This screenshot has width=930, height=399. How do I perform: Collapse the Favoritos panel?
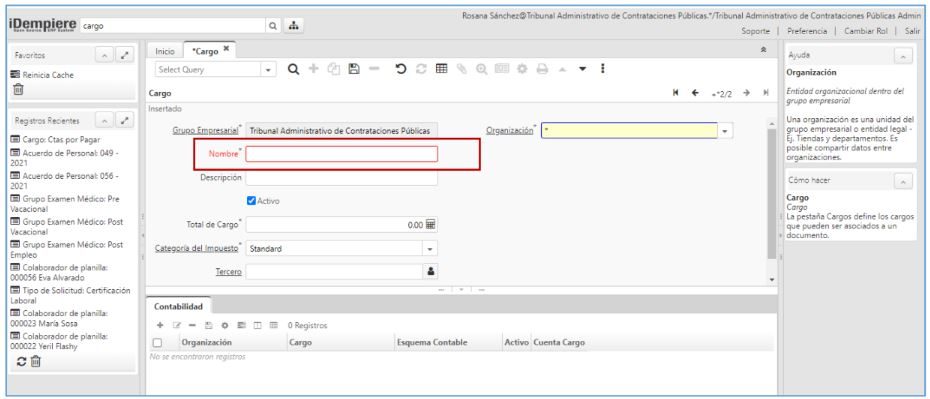[x=104, y=55]
